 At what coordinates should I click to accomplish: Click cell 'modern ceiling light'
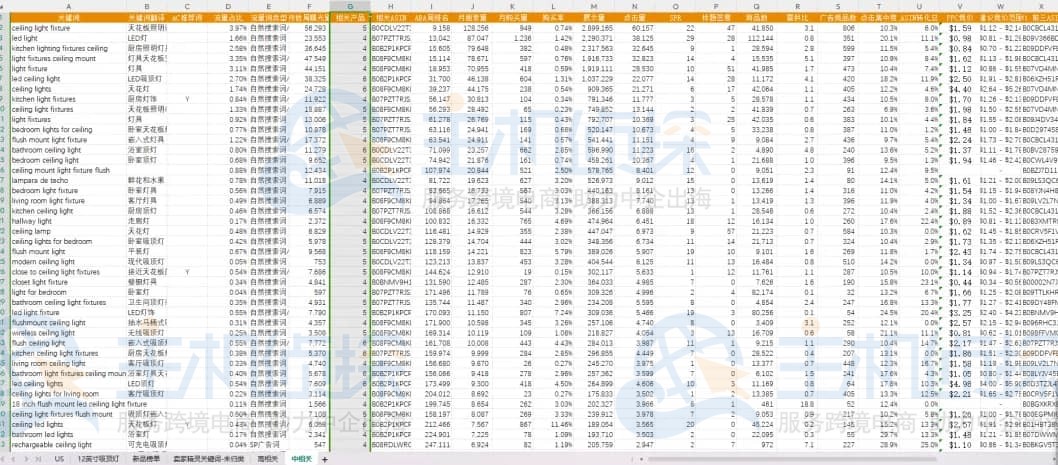[x=67, y=262]
